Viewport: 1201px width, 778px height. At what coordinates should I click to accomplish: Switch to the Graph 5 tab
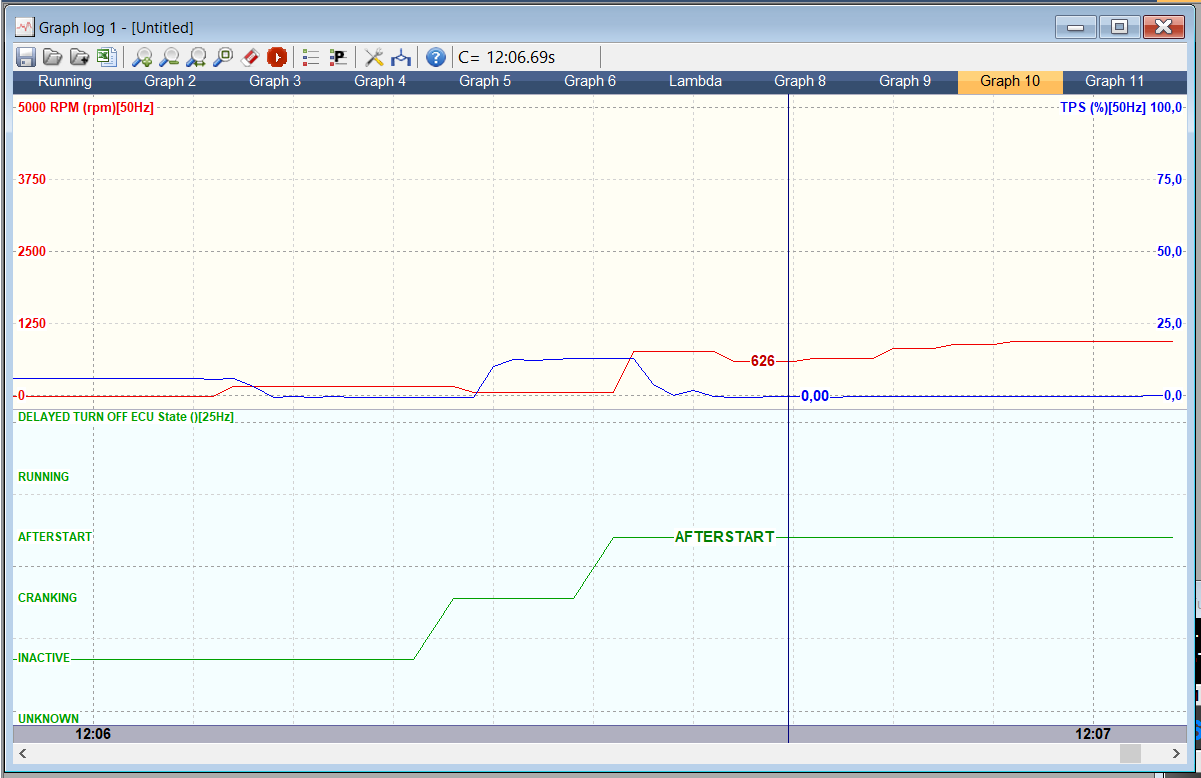tap(485, 82)
